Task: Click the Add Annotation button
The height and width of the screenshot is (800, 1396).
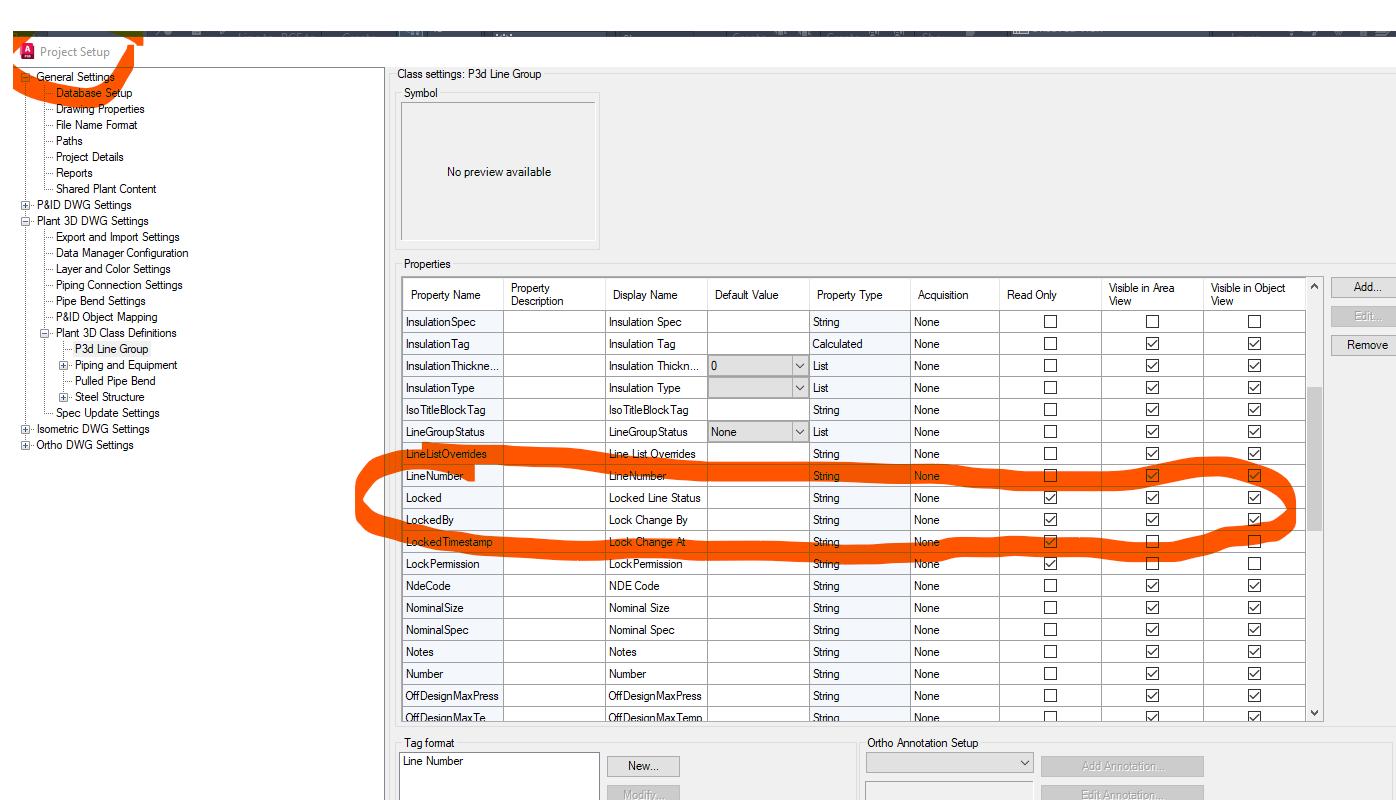Action: point(1122,765)
